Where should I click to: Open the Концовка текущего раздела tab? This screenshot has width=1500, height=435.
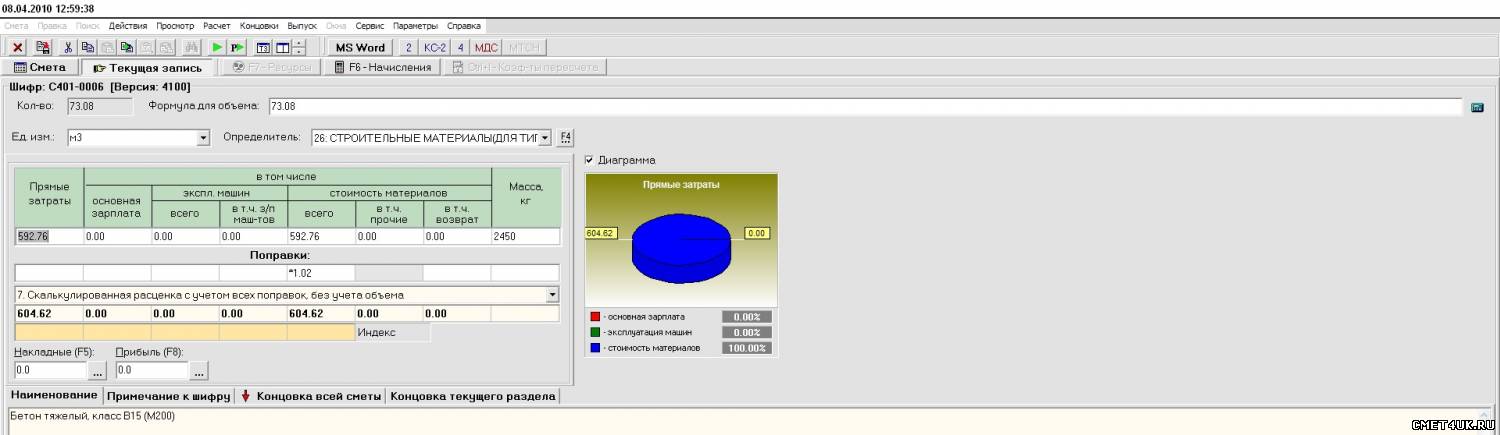[473, 396]
